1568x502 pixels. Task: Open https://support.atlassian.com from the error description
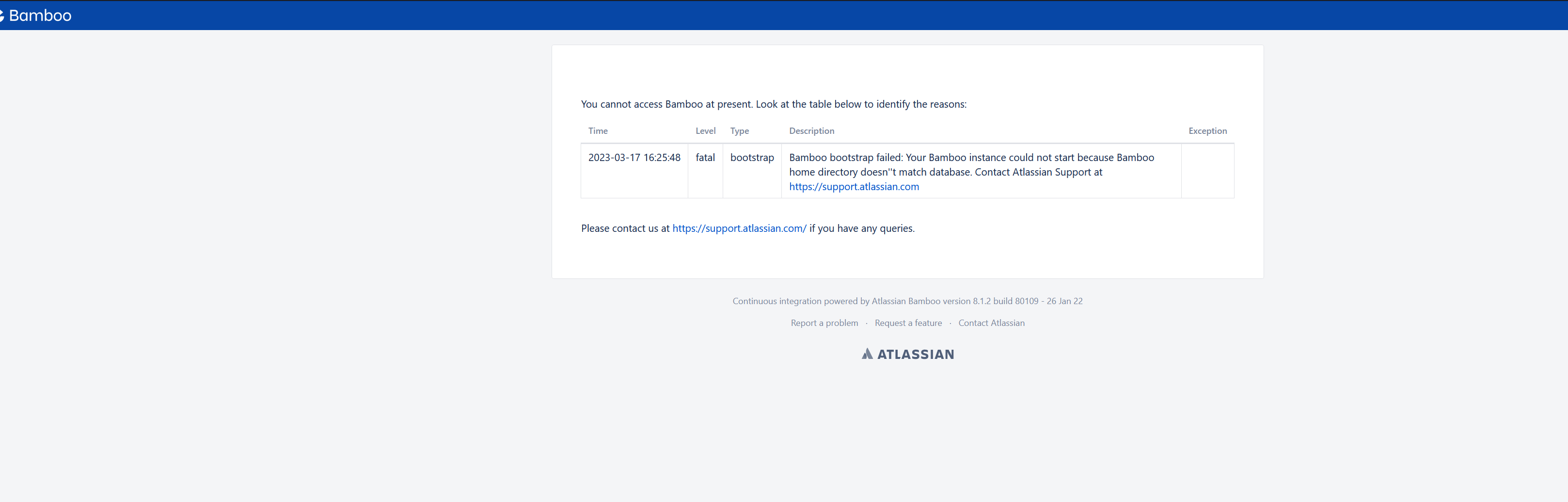[x=854, y=186]
